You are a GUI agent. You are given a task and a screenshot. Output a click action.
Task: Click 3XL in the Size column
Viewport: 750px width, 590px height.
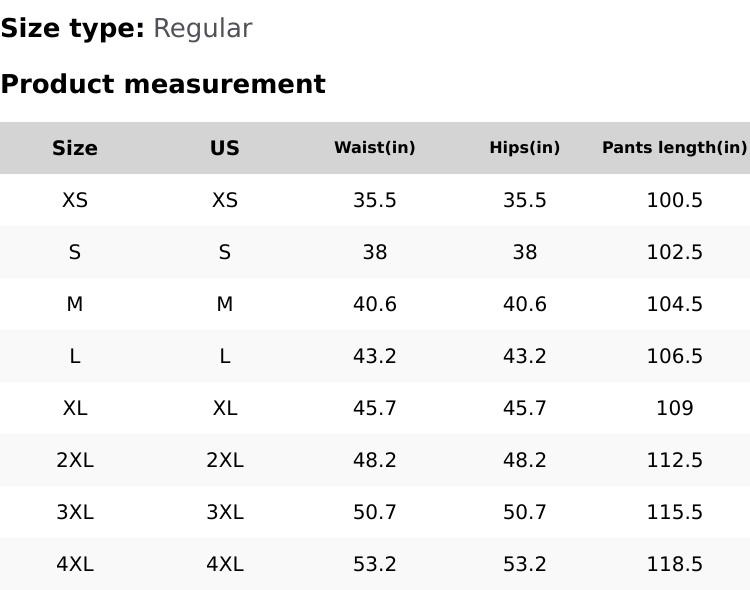(75, 512)
